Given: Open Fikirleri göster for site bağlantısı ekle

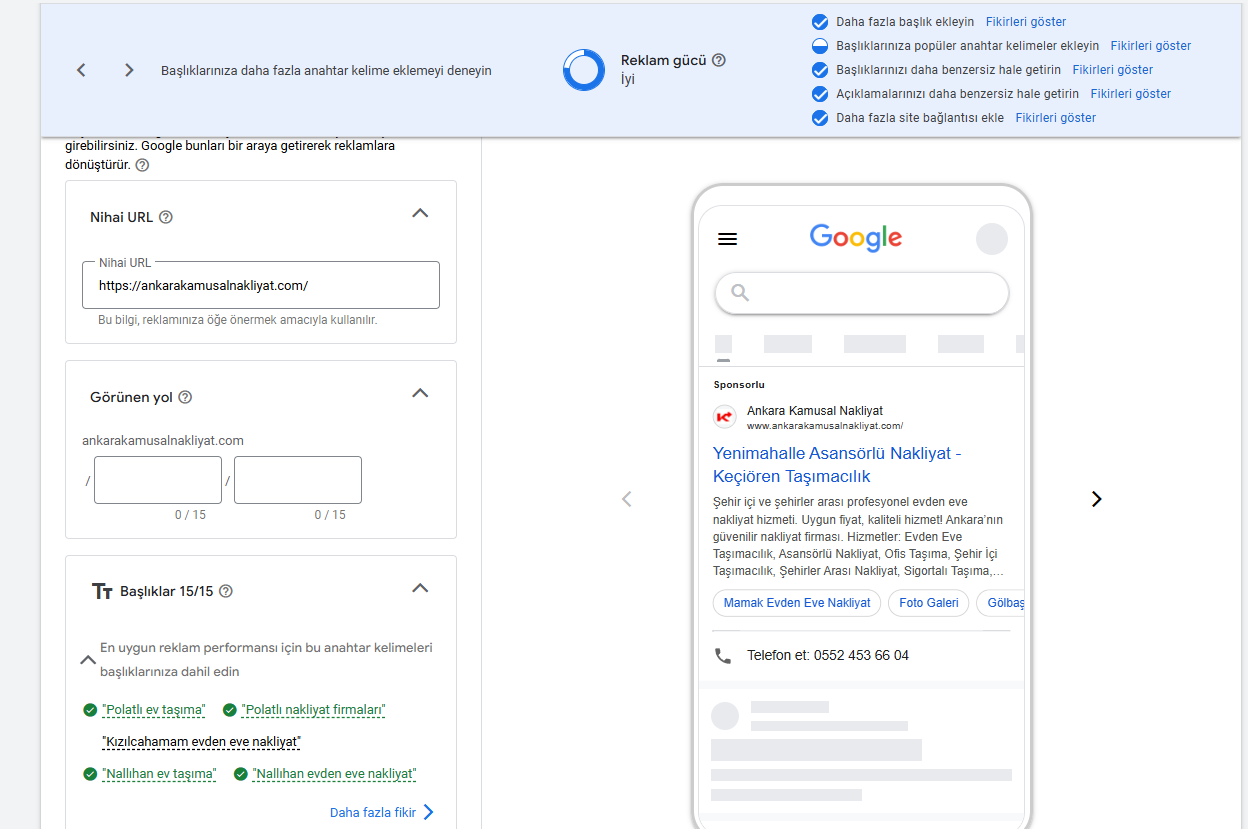Looking at the screenshot, I should pyautogui.click(x=1056, y=118).
